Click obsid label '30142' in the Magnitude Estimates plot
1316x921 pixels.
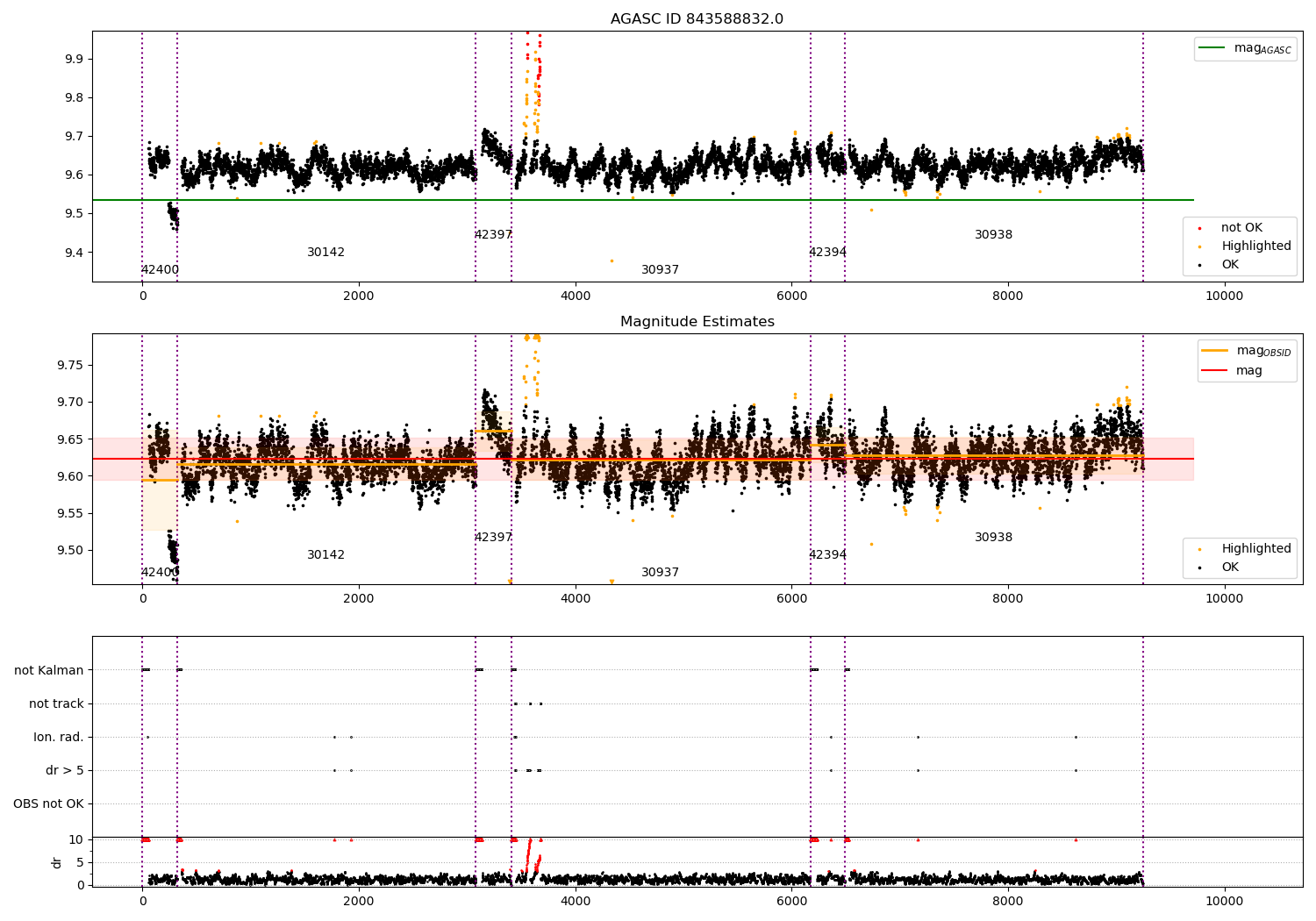[325, 555]
